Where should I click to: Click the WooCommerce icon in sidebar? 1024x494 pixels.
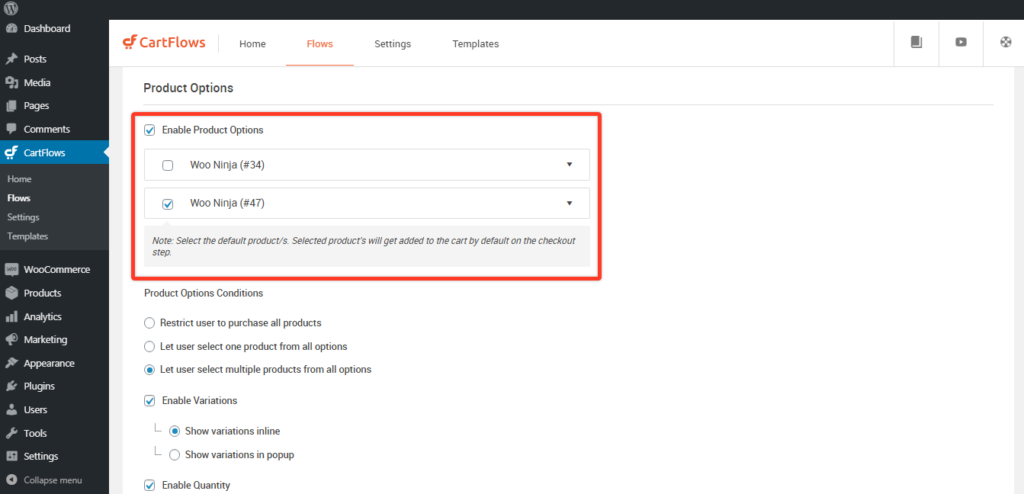point(11,269)
